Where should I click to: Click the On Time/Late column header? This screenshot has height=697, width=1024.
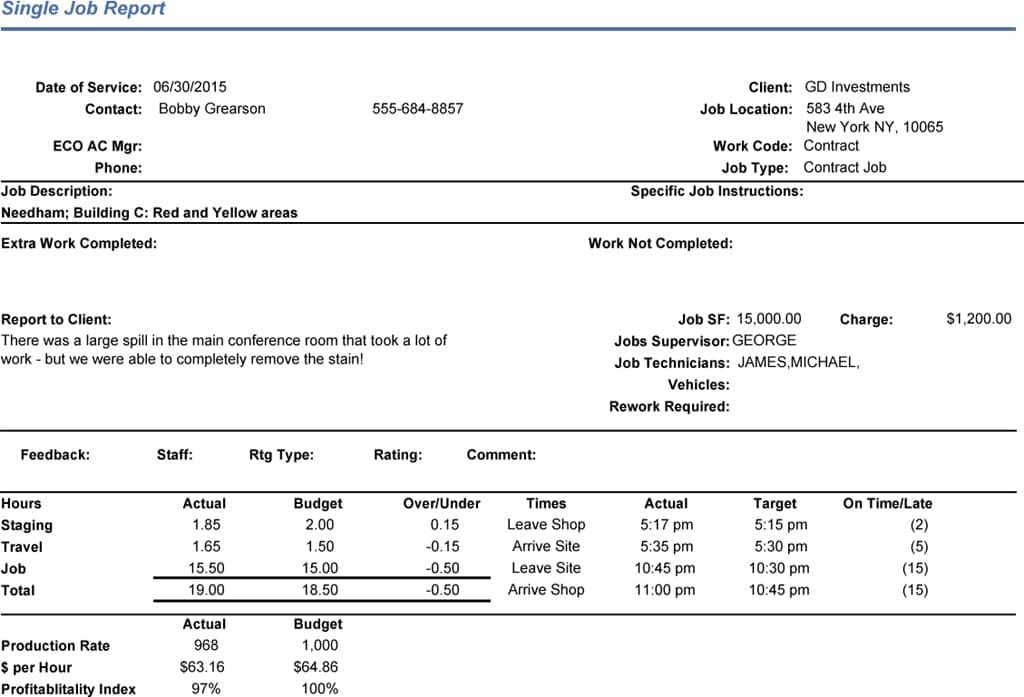pyautogui.click(x=888, y=504)
